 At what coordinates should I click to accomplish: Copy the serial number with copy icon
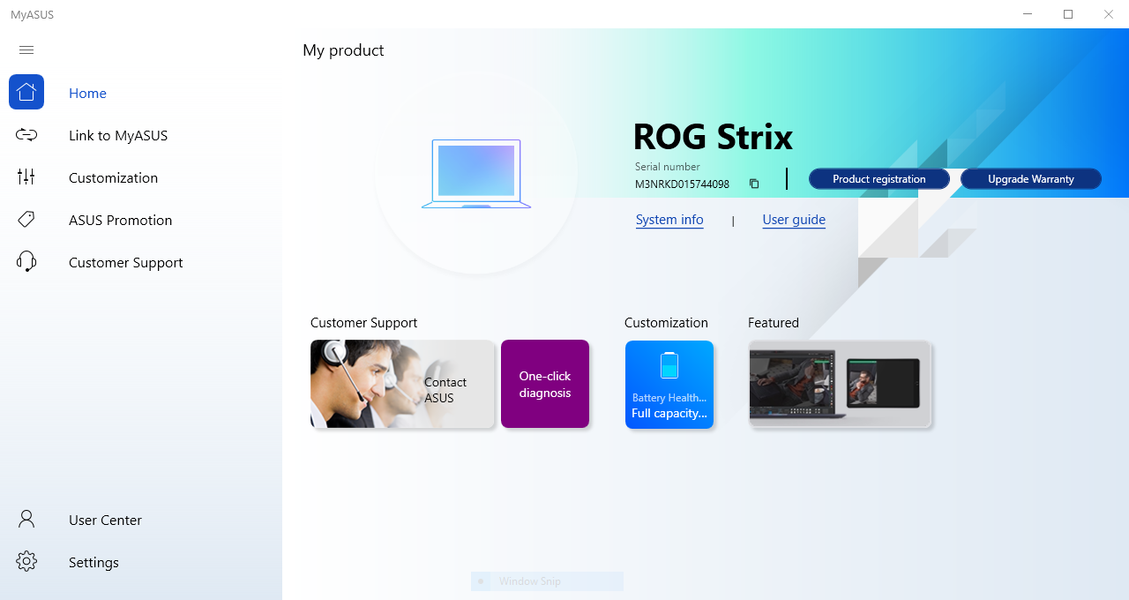pos(754,184)
